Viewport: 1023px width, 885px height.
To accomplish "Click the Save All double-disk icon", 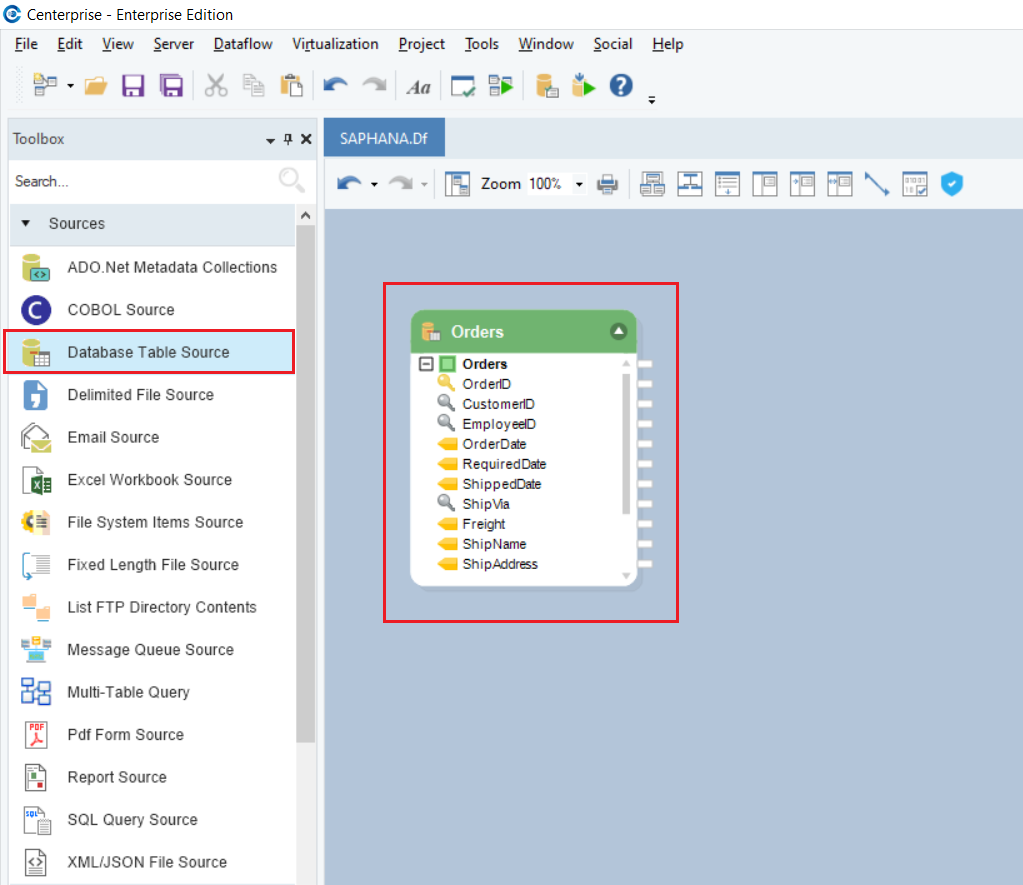I will point(172,86).
